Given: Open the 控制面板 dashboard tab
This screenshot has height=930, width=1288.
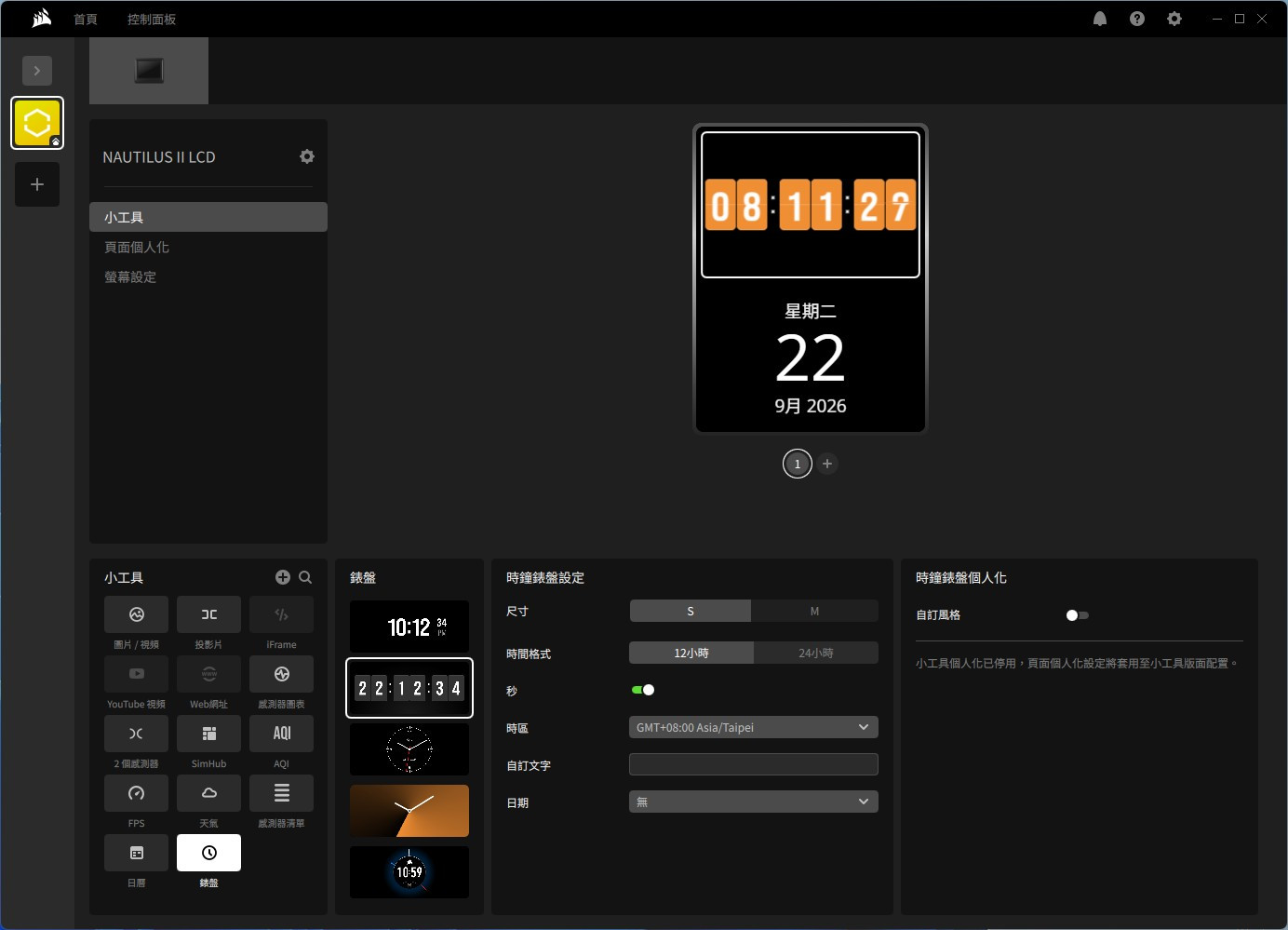Looking at the screenshot, I should pos(152,19).
